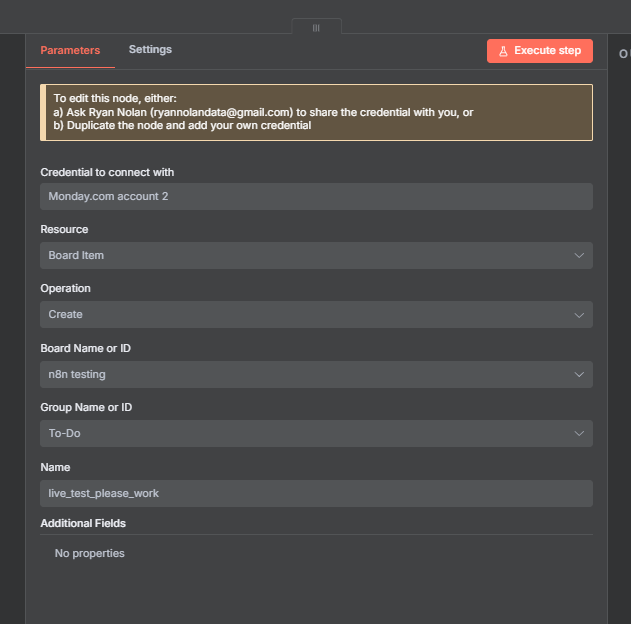Click the Credential to connect with label
The height and width of the screenshot is (624, 631).
[x=107, y=172]
